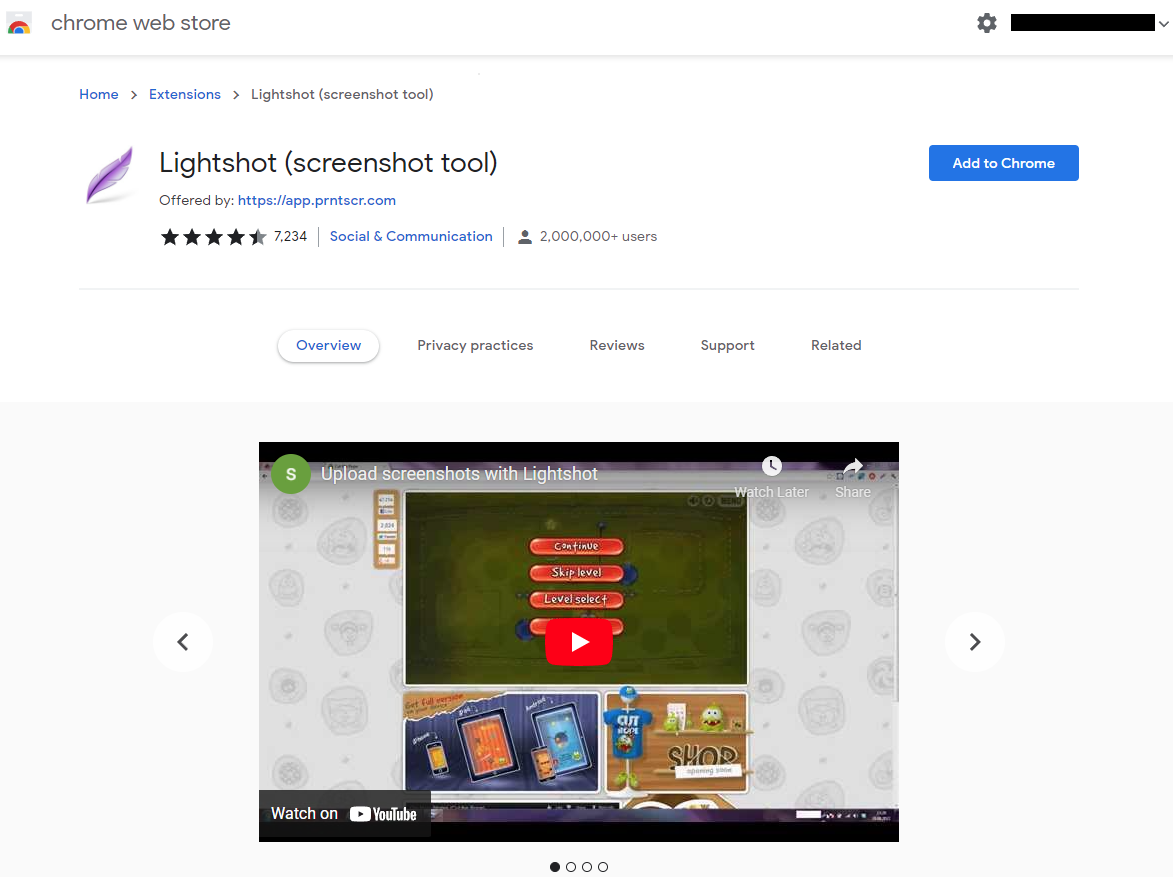Click the Add to Chrome button
The image size is (1173, 877).
point(1003,163)
